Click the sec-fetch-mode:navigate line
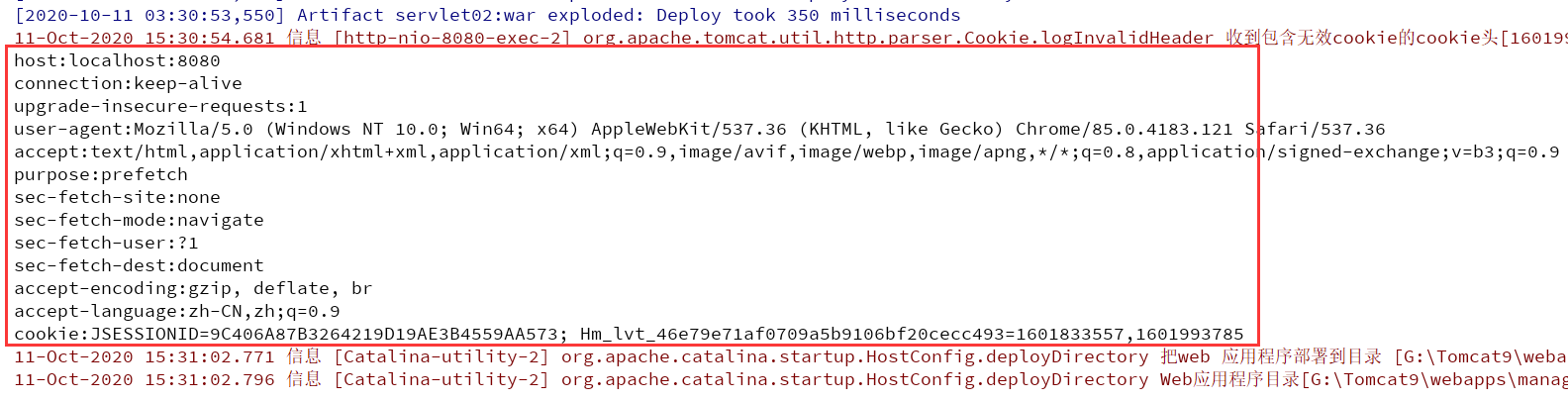 click(139, 220)
